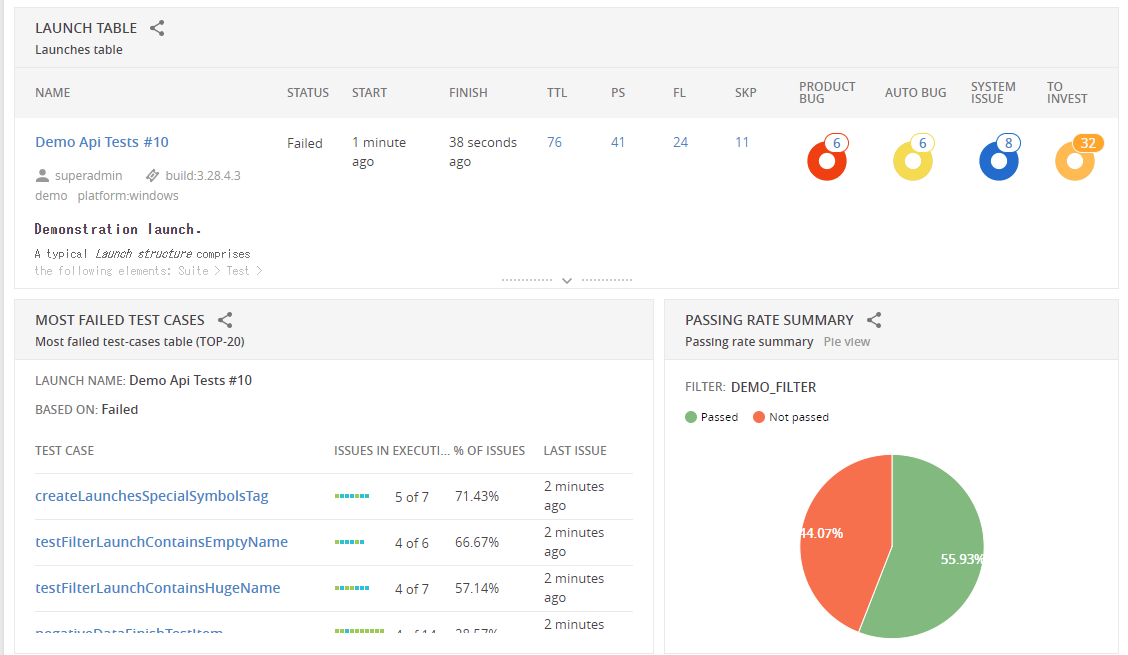Click the SYSTEM ISSUE column header
The width and height of the screenshot is (1128, 655).
click(x=993, y=92)
